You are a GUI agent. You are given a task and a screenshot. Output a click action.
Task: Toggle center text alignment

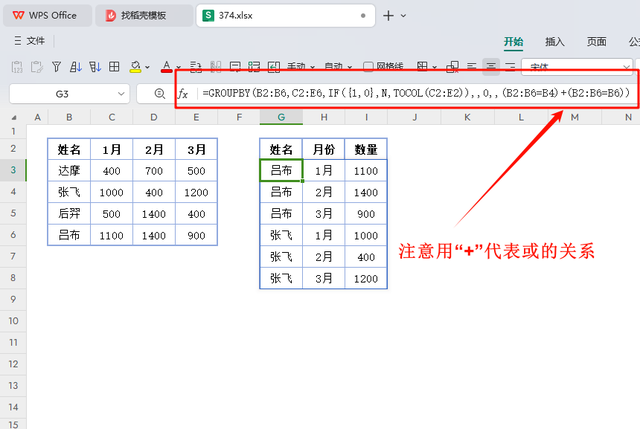pyautogui.click(x=491, y=67)
